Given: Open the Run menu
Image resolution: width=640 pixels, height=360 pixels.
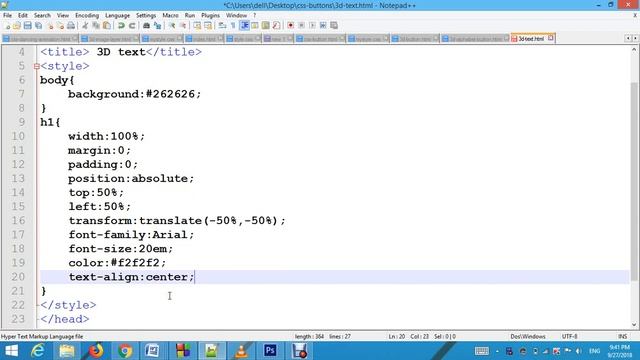Looking at the screenshot, I should 190,16.
